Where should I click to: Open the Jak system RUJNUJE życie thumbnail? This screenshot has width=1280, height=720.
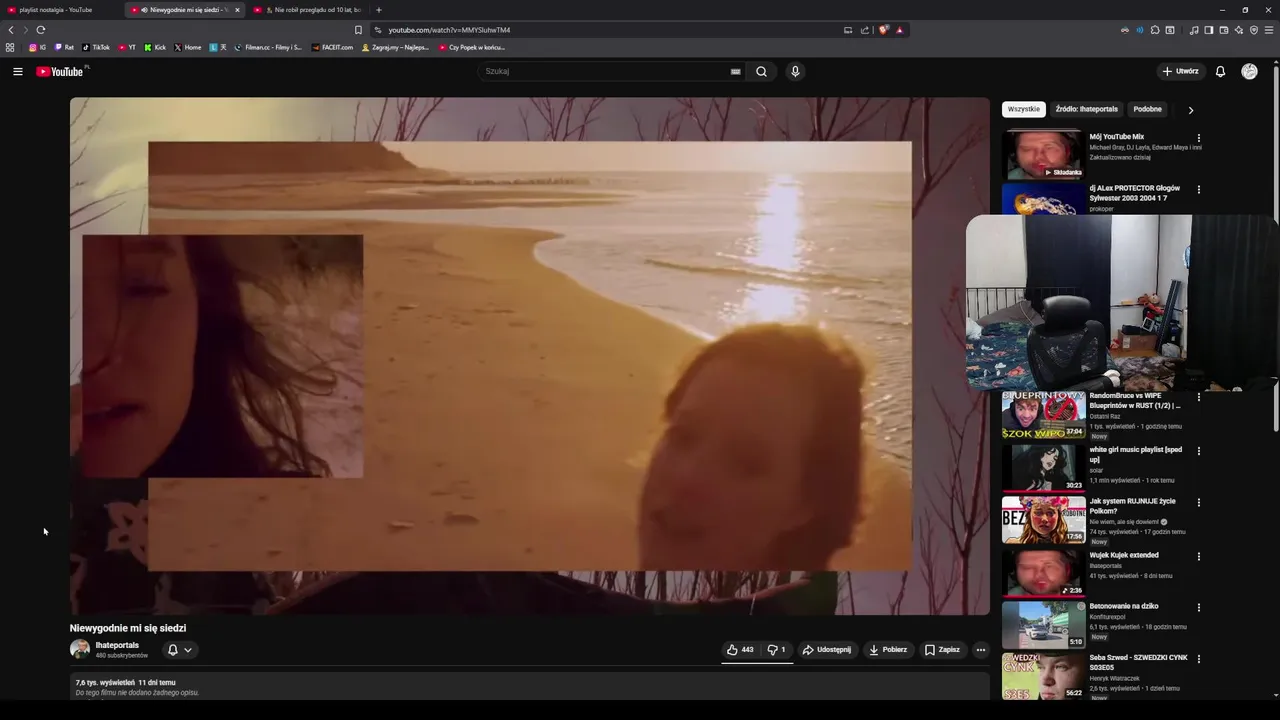pos(1044,519)
